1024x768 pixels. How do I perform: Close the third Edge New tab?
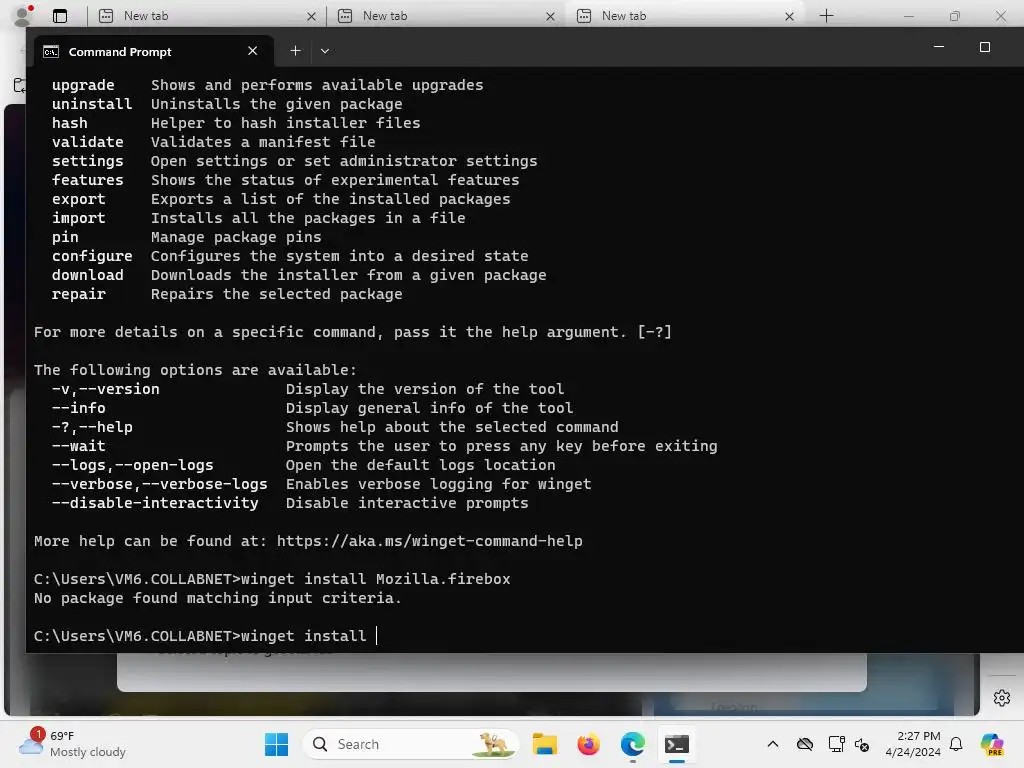tap(790, 16)
